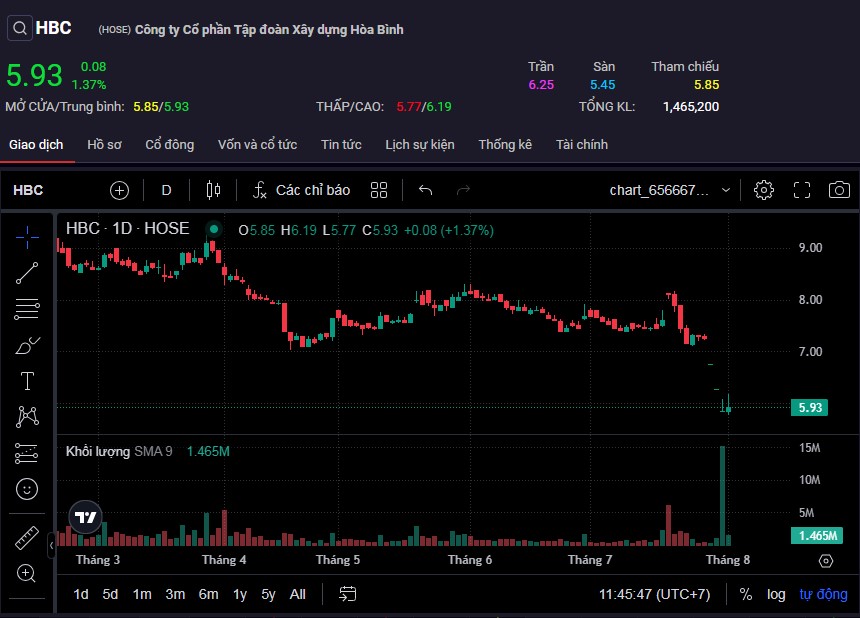860x618 pixels.
Task: Select the crosshair cursor tool
Action: (x=27, y=236)
